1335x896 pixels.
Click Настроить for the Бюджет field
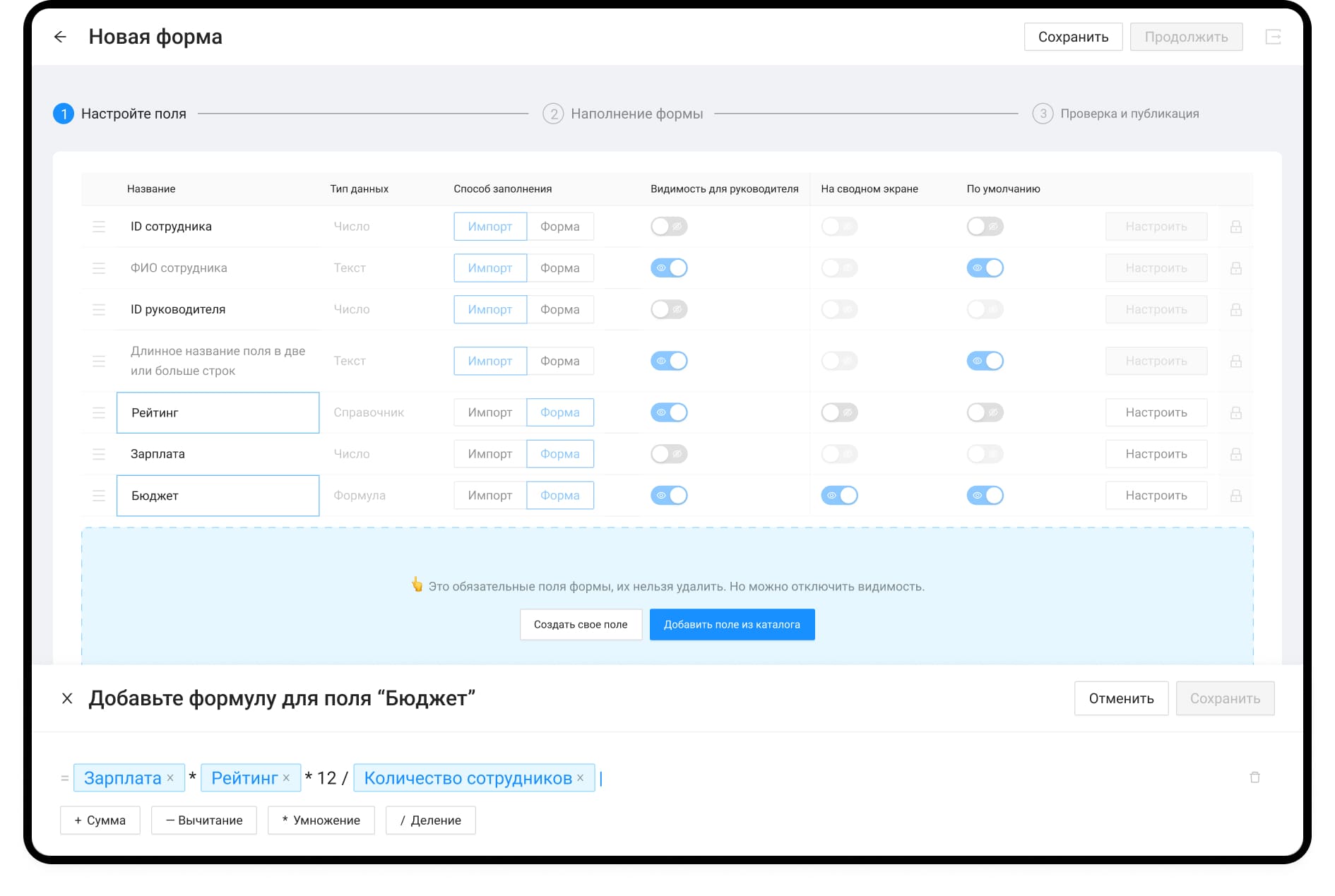point(1156,496)
